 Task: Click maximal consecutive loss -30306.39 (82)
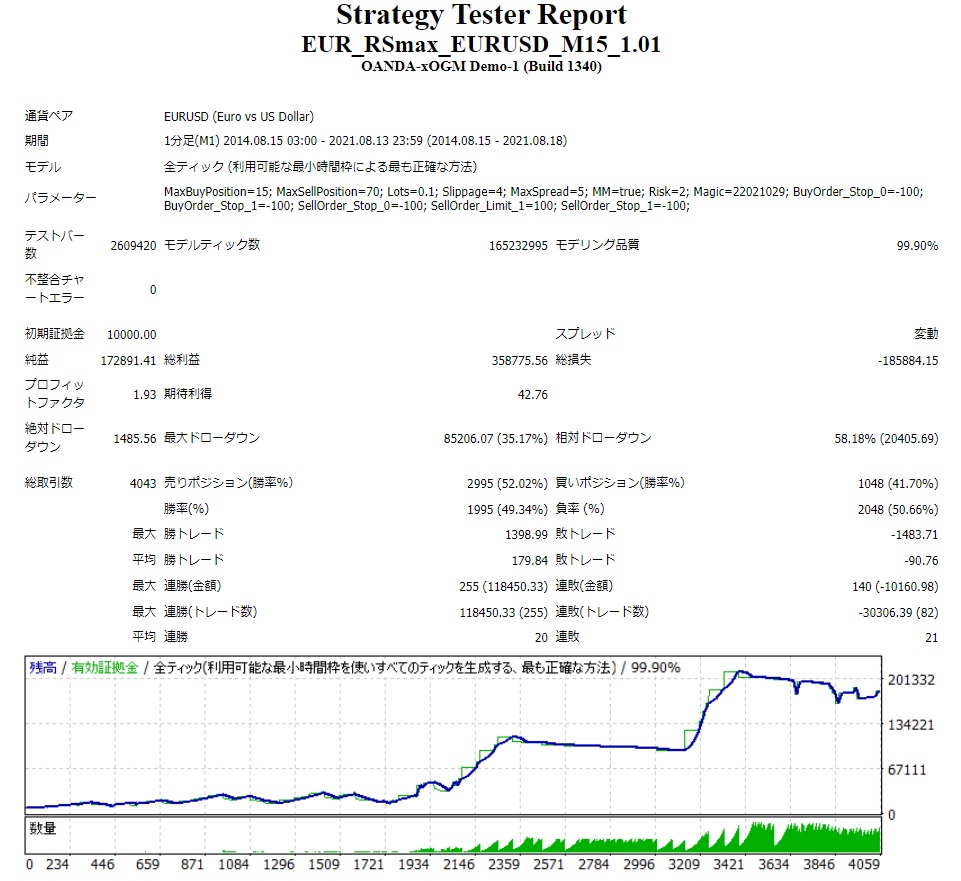tap(898, 612)
